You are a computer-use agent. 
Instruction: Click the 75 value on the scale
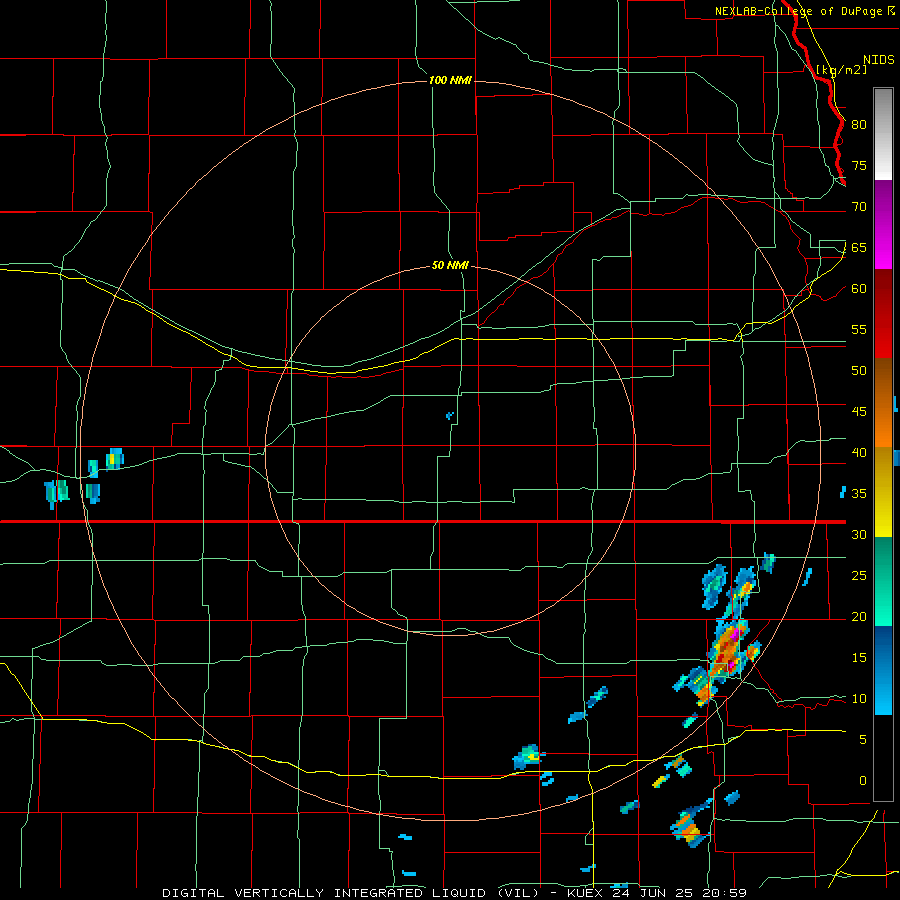(859, 165)
